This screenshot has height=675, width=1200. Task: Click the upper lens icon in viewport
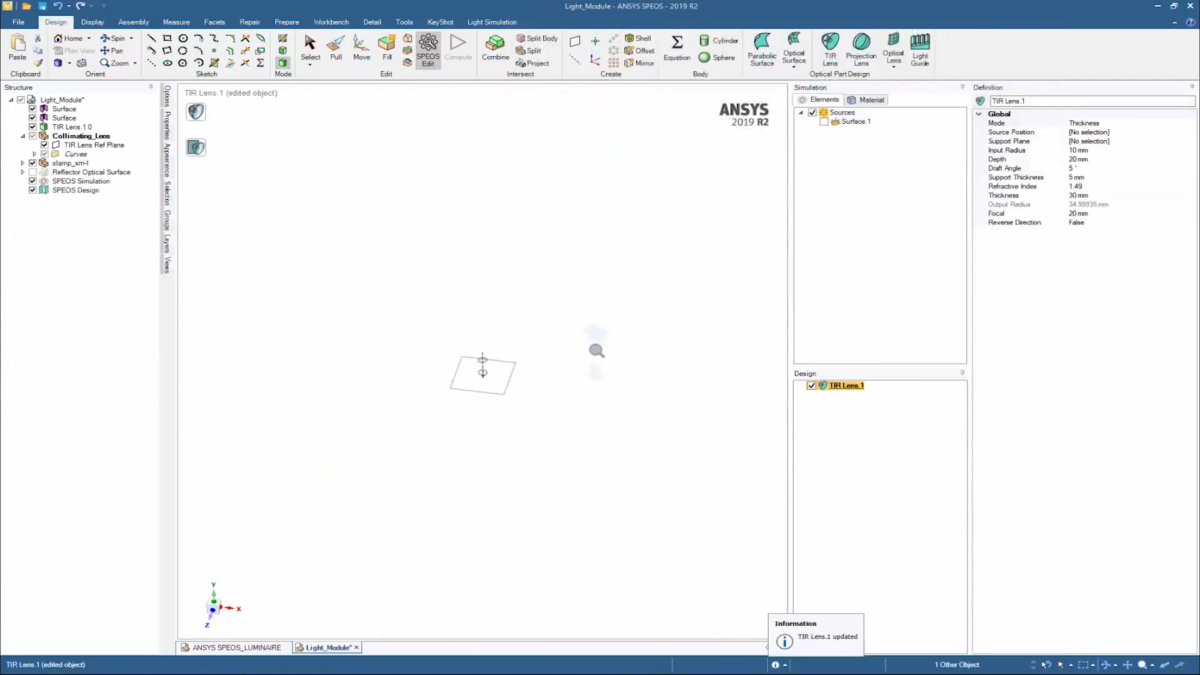point(196,111)
